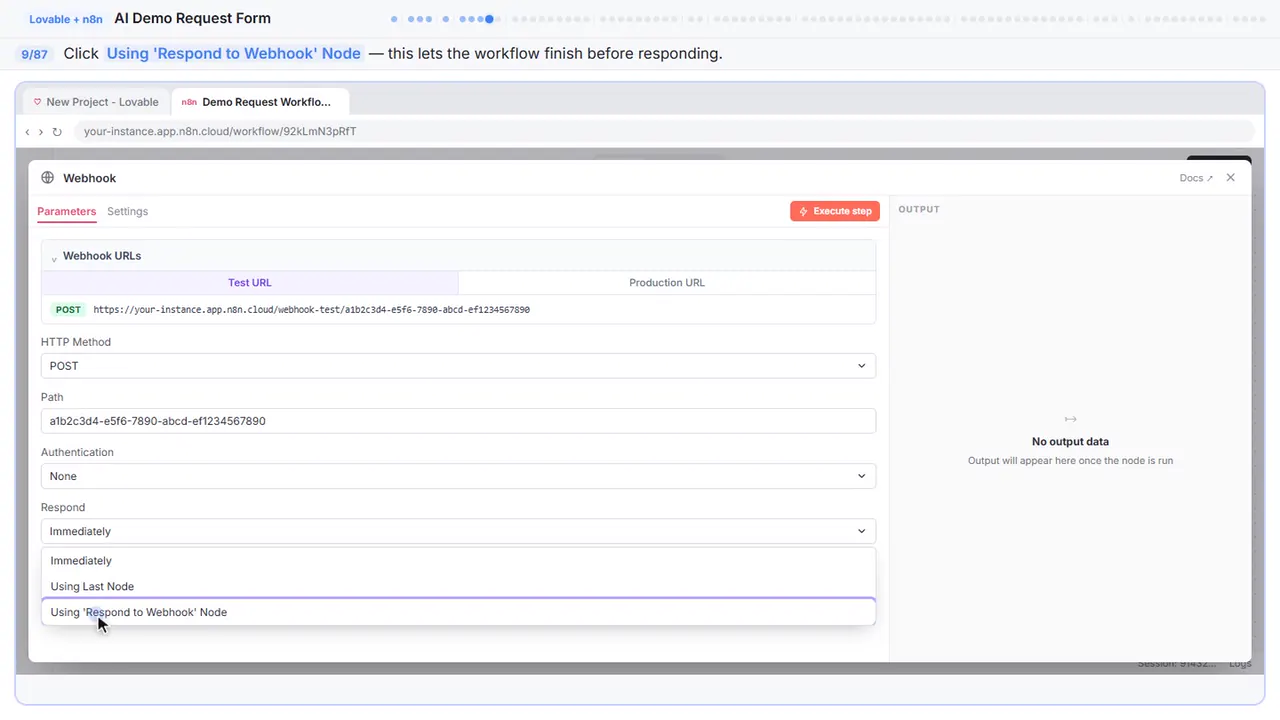Image resolution: width=1280 pixels, height=720 pixels.
Task: Open the Docs external link
Action: (x=1196, y=178)
